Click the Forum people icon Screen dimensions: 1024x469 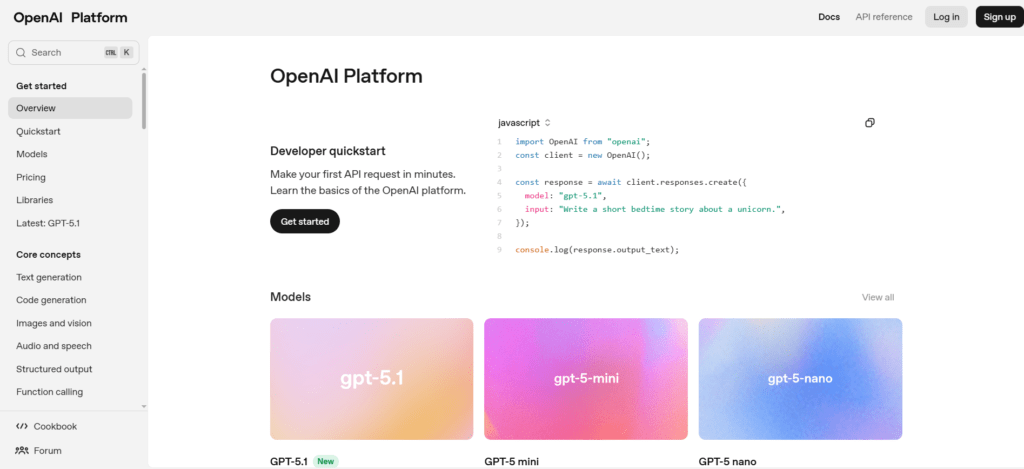[x=22, y=451]
